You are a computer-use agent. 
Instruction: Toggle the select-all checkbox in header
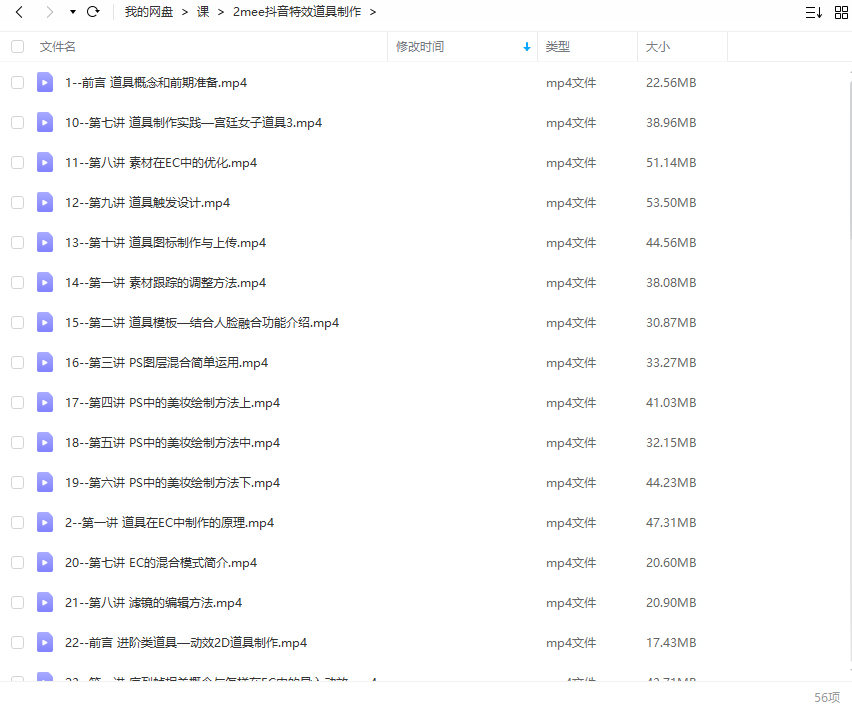point(17,46)
